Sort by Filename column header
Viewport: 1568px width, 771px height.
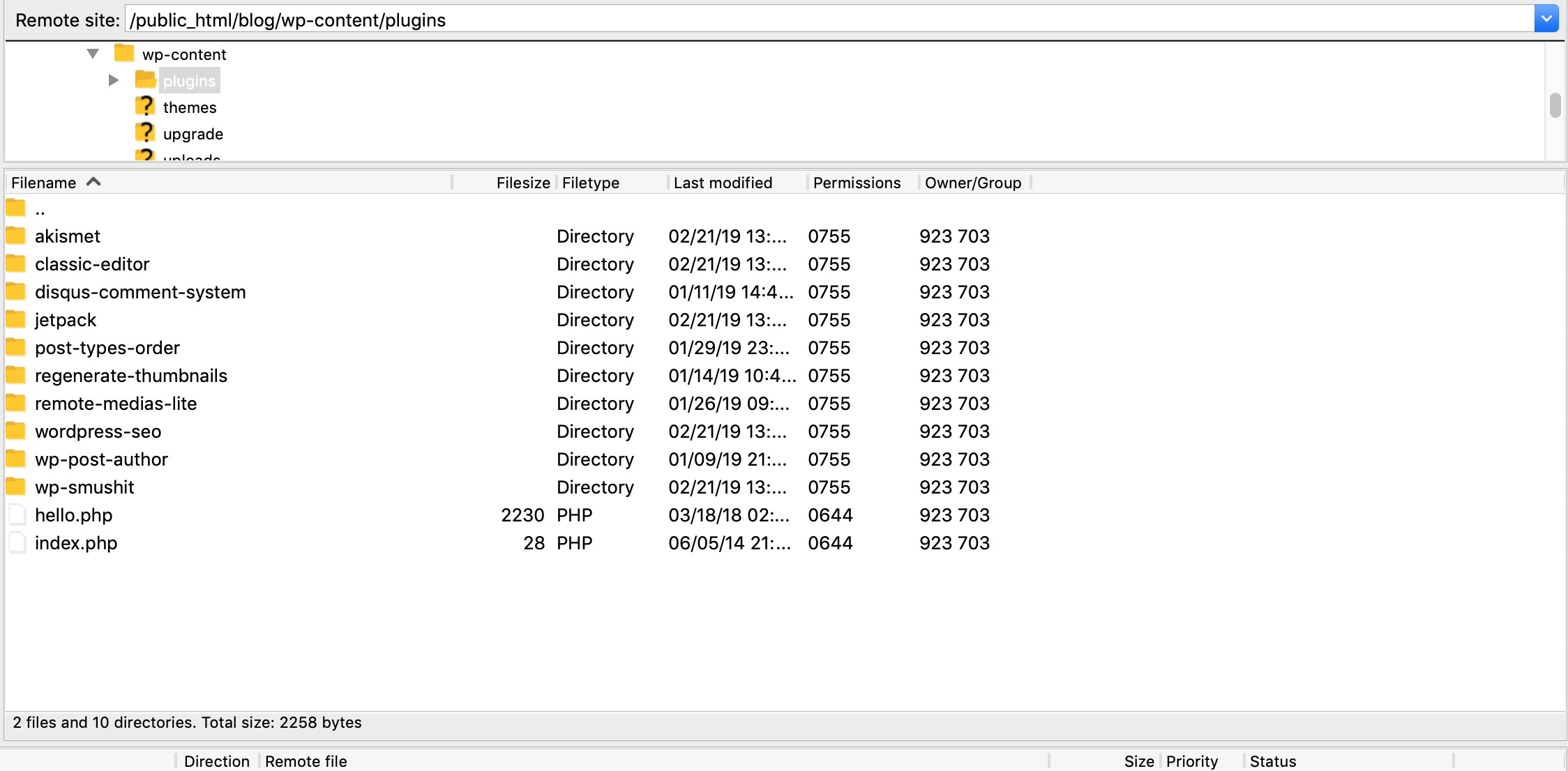click(44, 183)
